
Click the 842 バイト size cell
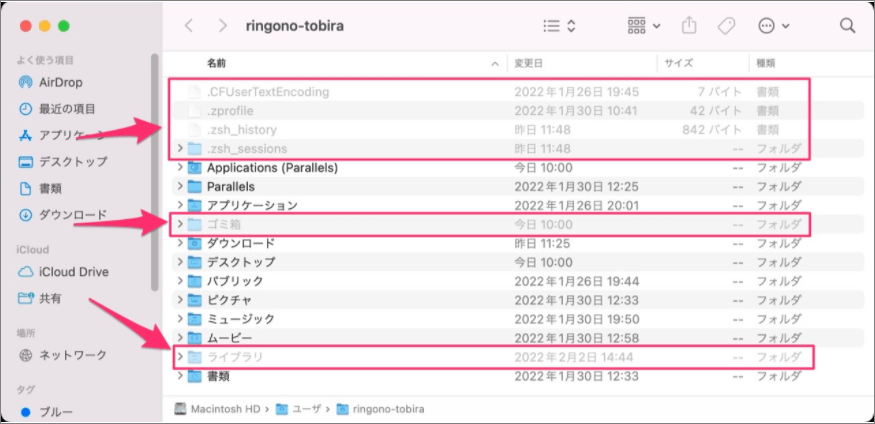[x=711, y=130]
